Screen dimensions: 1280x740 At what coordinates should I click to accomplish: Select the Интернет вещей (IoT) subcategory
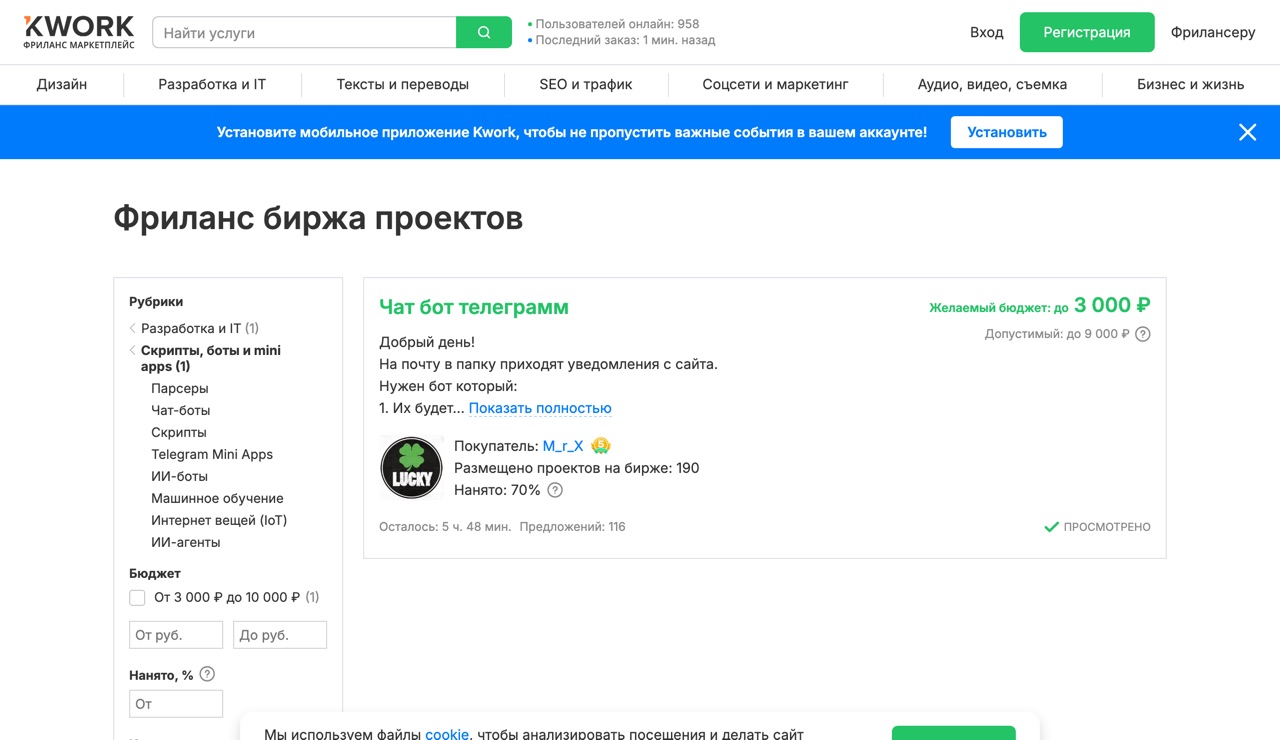(x=219, y=520)
